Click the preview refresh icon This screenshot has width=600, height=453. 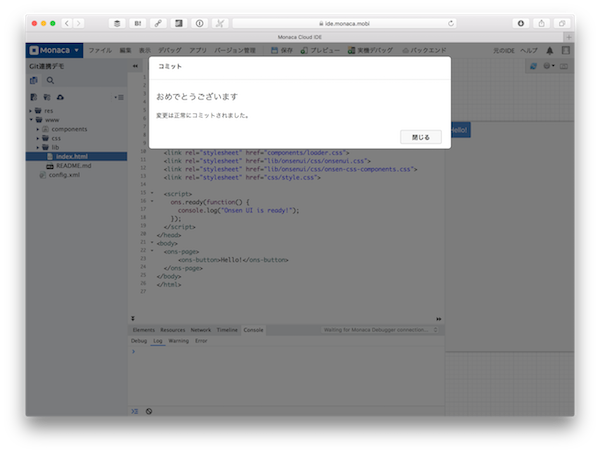pos(533,66)
